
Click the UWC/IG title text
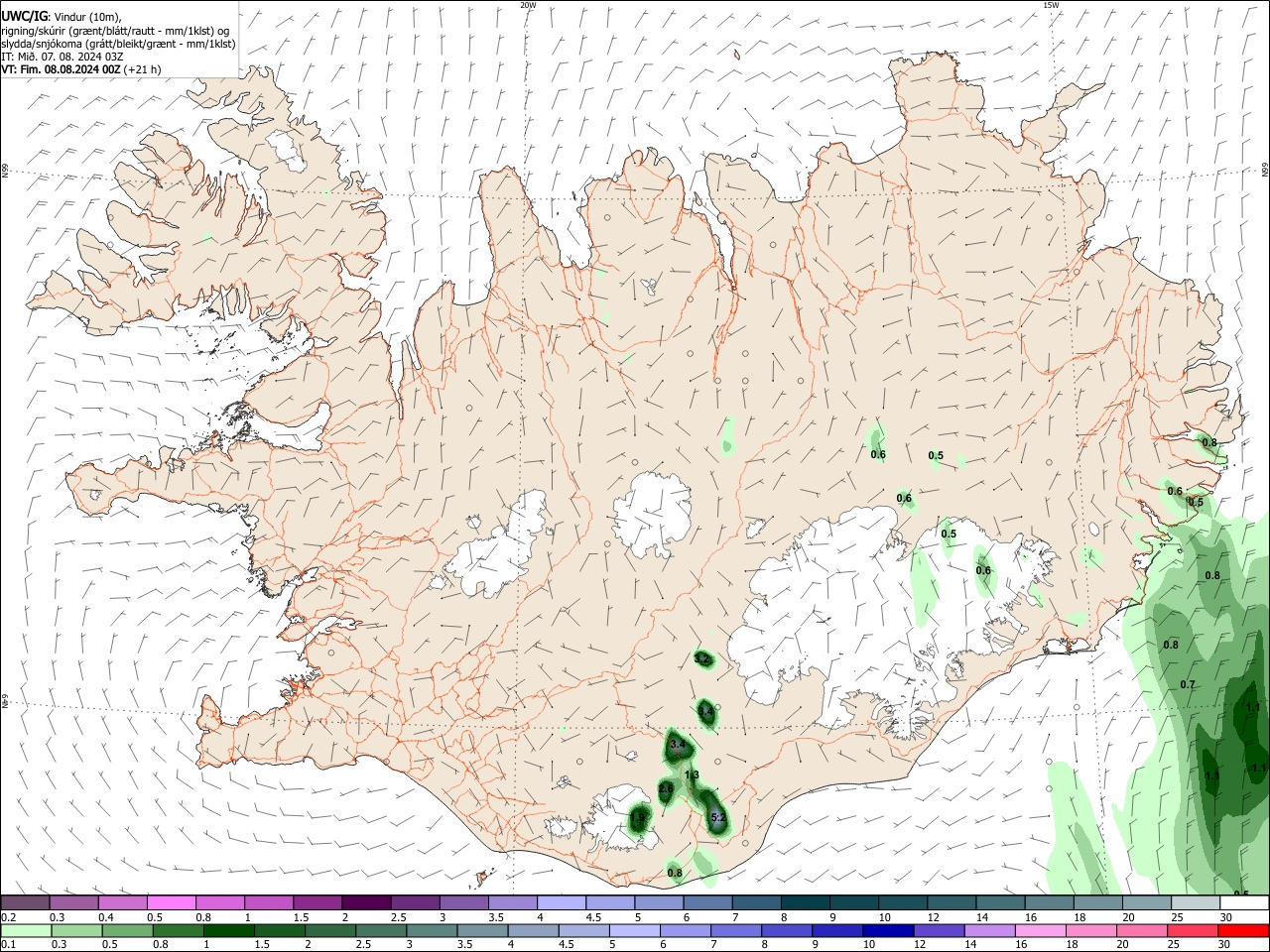click(x=24, y=15)
